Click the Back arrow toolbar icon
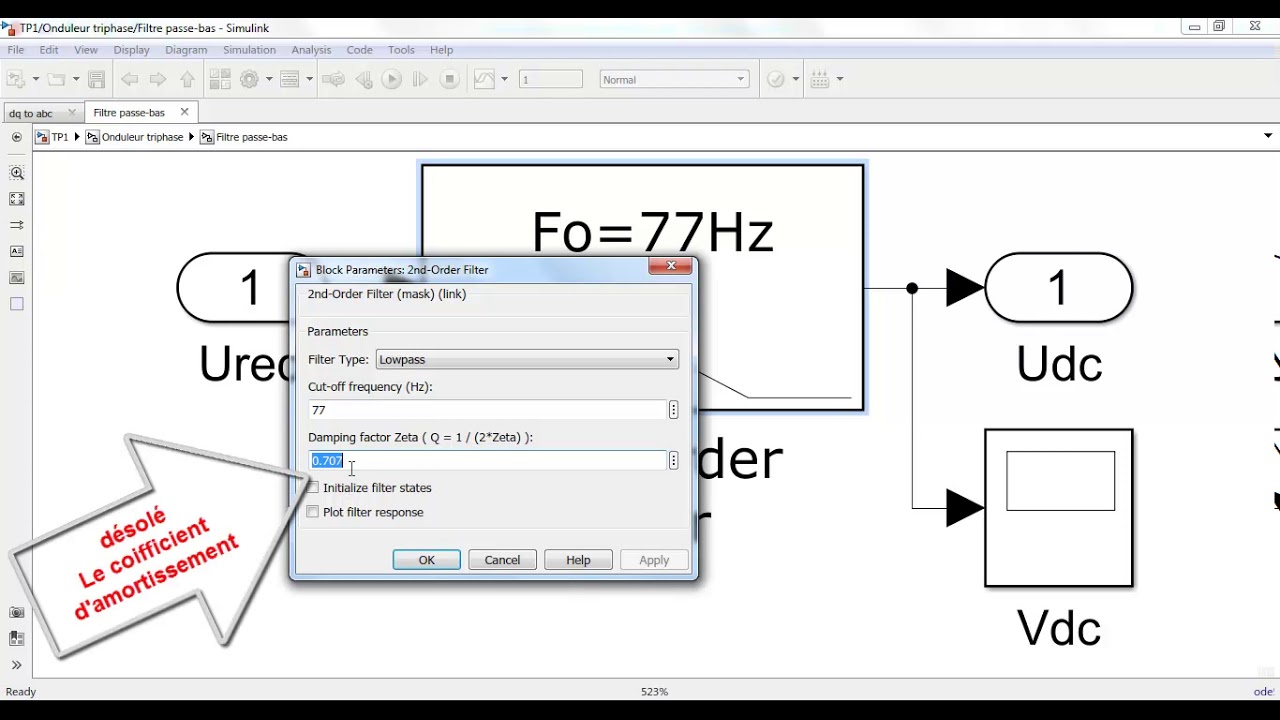This screenshot has width=1280, height=720. click(x=130, y=79)
